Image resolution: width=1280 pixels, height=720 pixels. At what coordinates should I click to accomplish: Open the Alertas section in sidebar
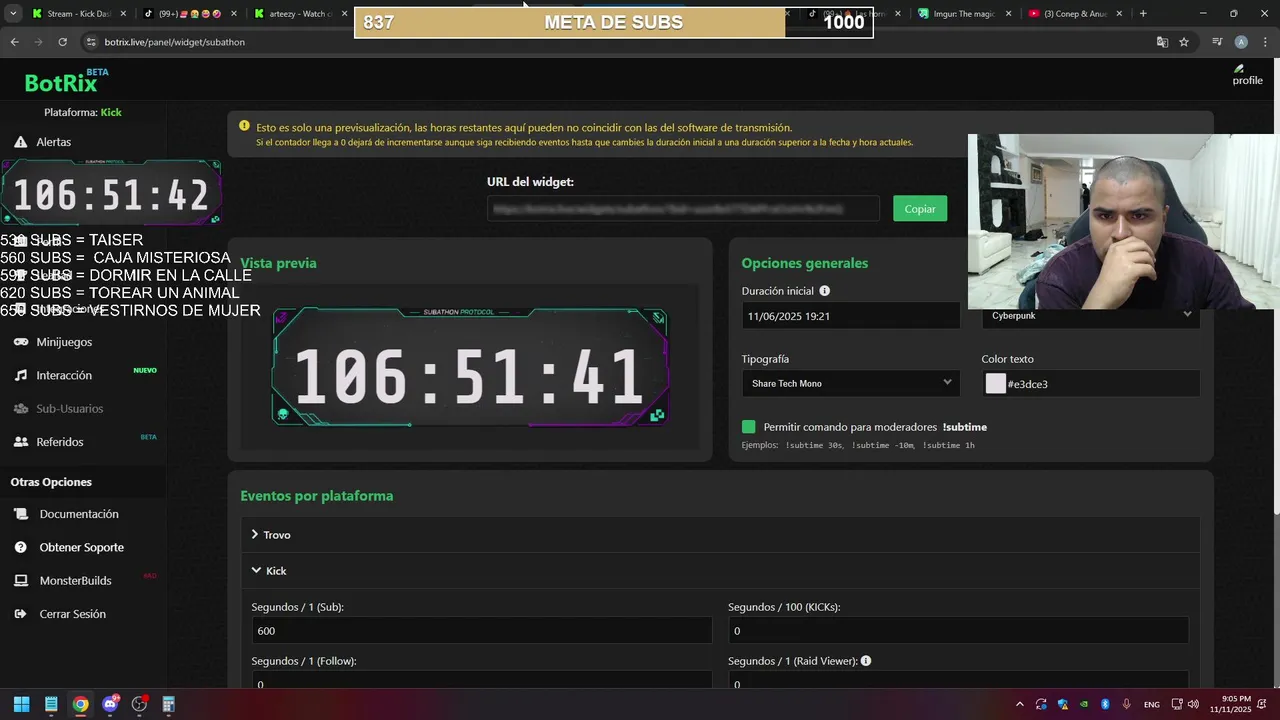tap(53, 142)
